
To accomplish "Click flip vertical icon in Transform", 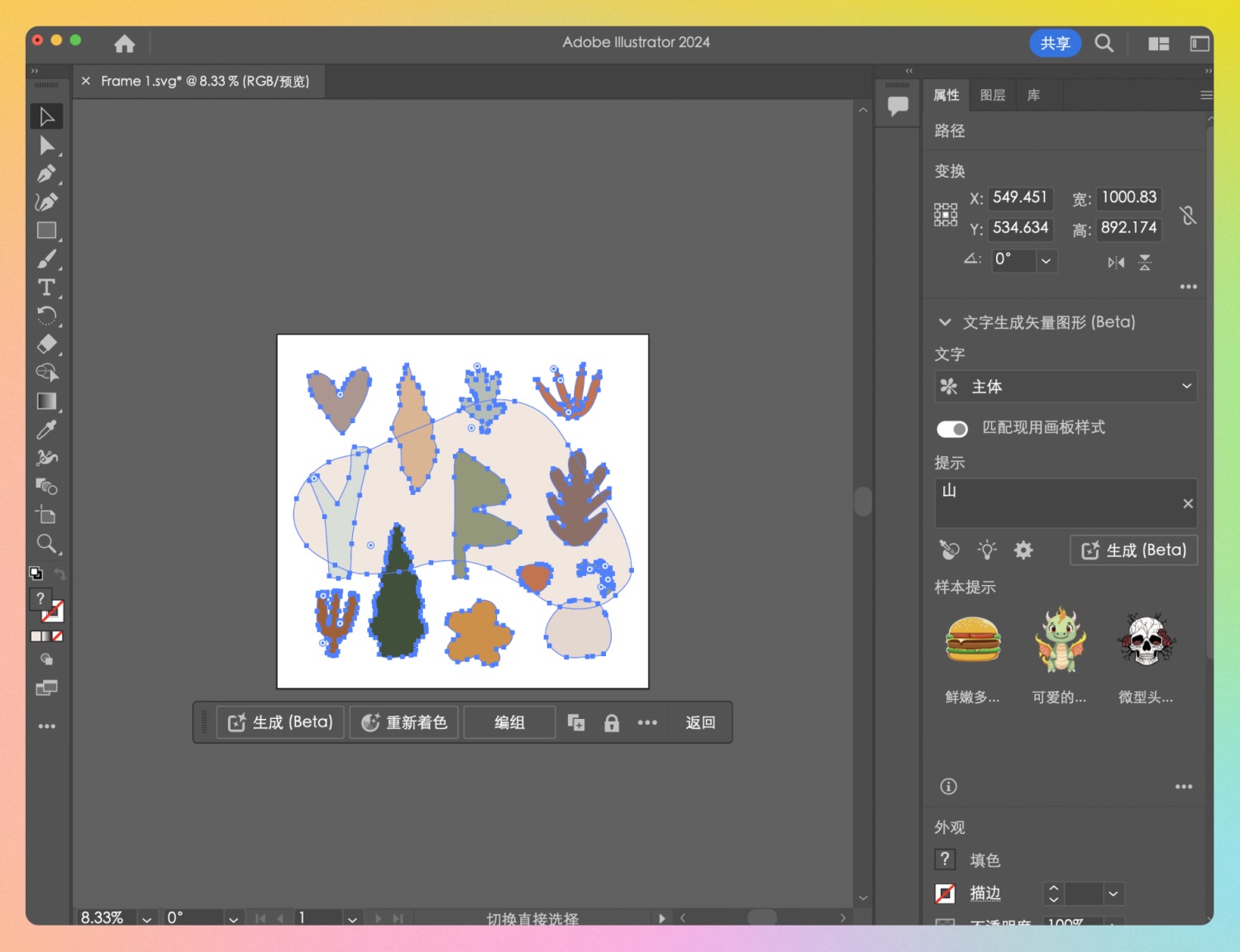I will 1145,263.
